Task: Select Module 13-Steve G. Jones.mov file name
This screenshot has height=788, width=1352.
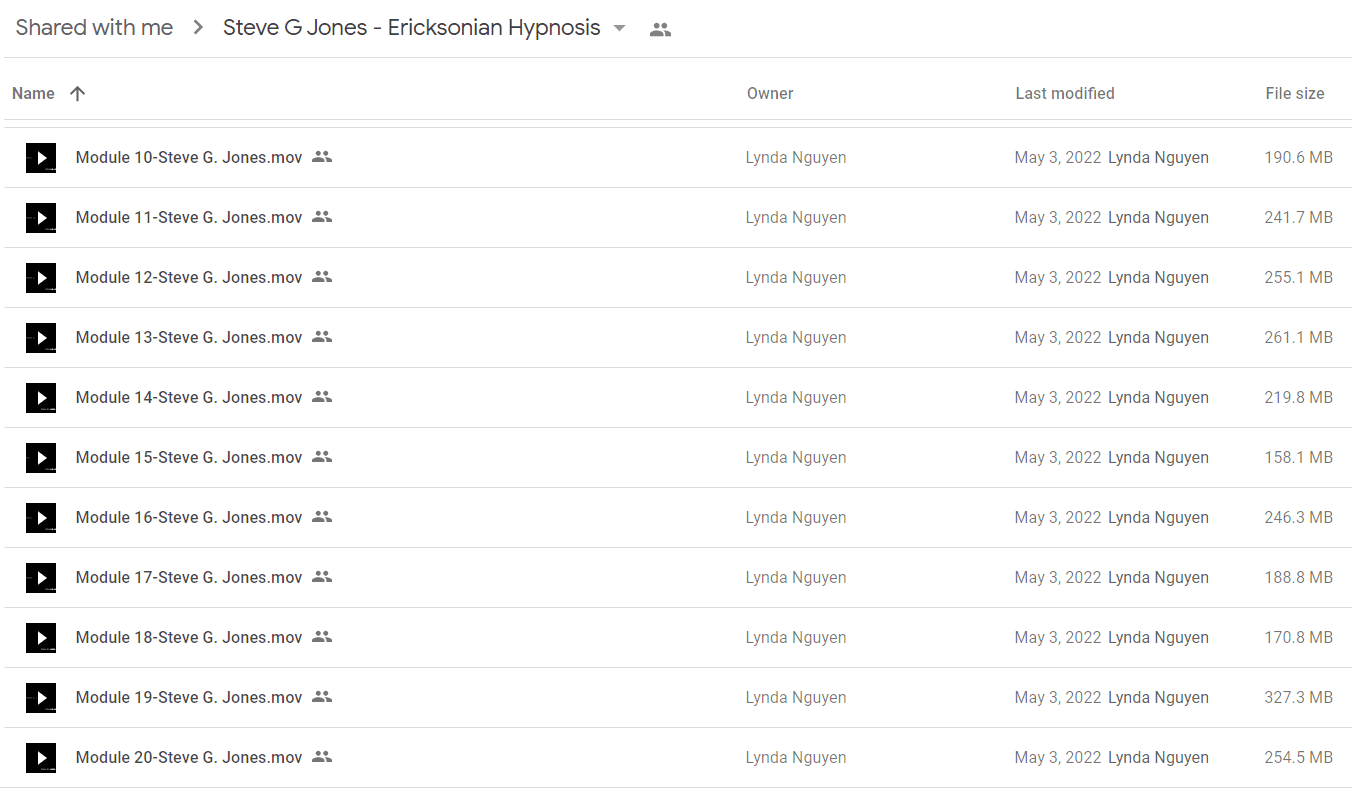Action: 189,337
